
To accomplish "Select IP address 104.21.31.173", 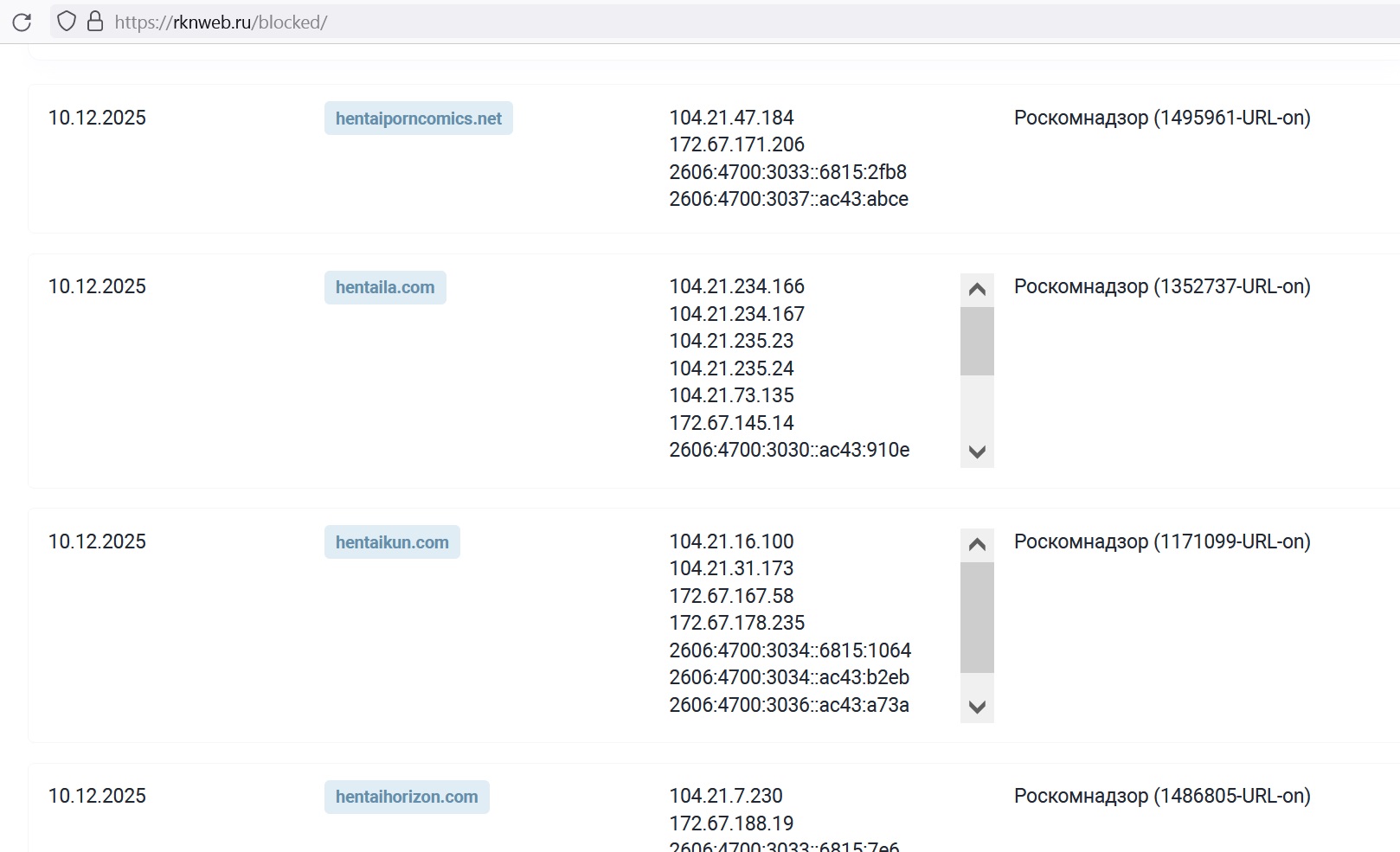I will tap(731, 568).
